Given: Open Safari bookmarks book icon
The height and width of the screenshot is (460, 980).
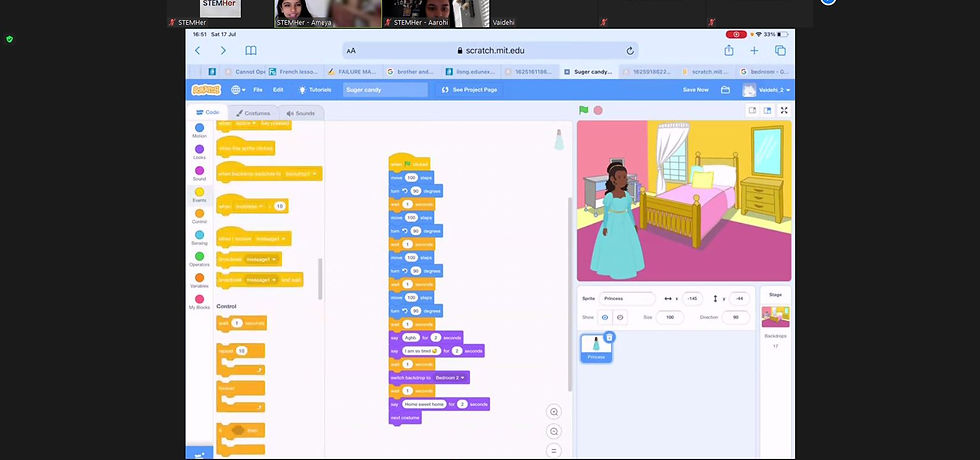Looking at the screenshot, I should pos(251,51).
